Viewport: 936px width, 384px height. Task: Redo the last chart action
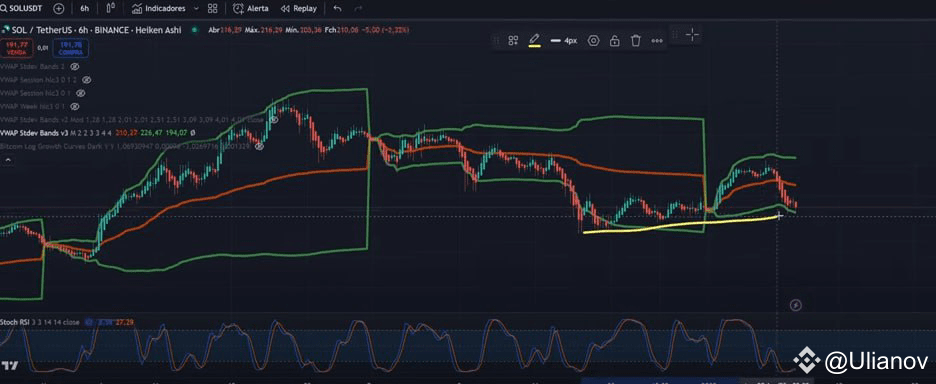(x=358, y=9)
